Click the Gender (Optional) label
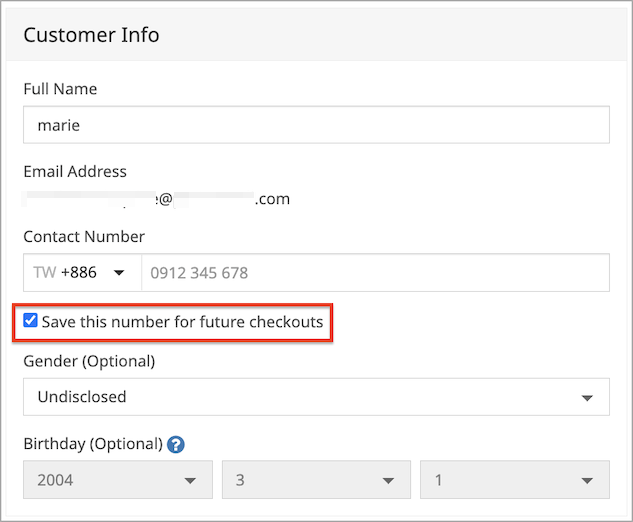The height and width of the screenshot is (522, 633). (x=89, y=361)
